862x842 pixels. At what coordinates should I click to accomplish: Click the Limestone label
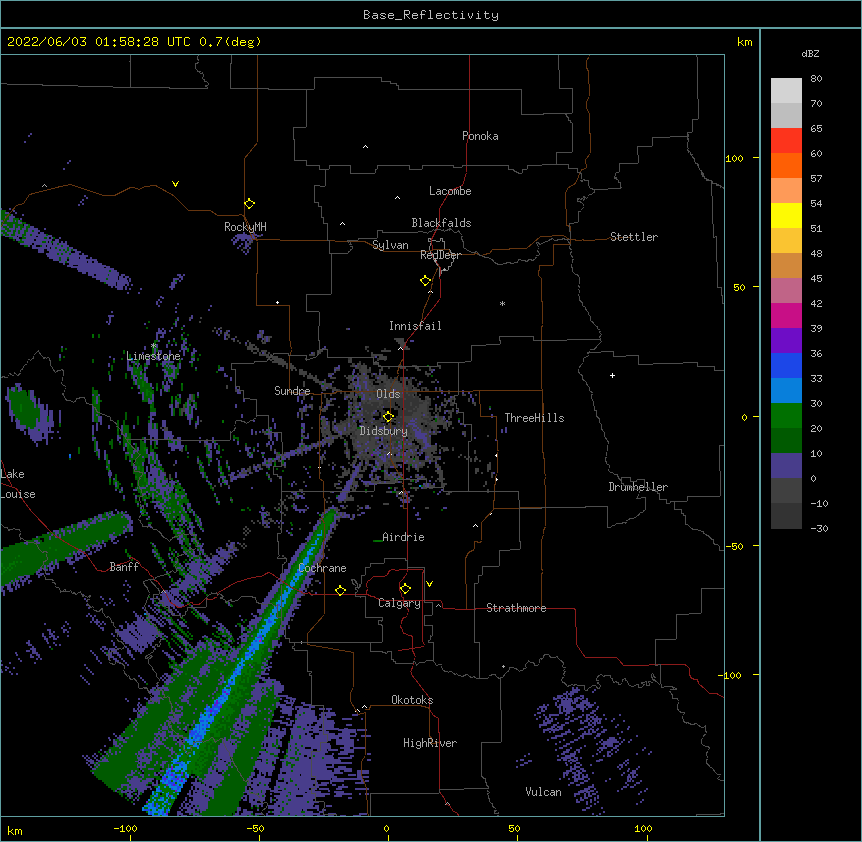(153, 356)
